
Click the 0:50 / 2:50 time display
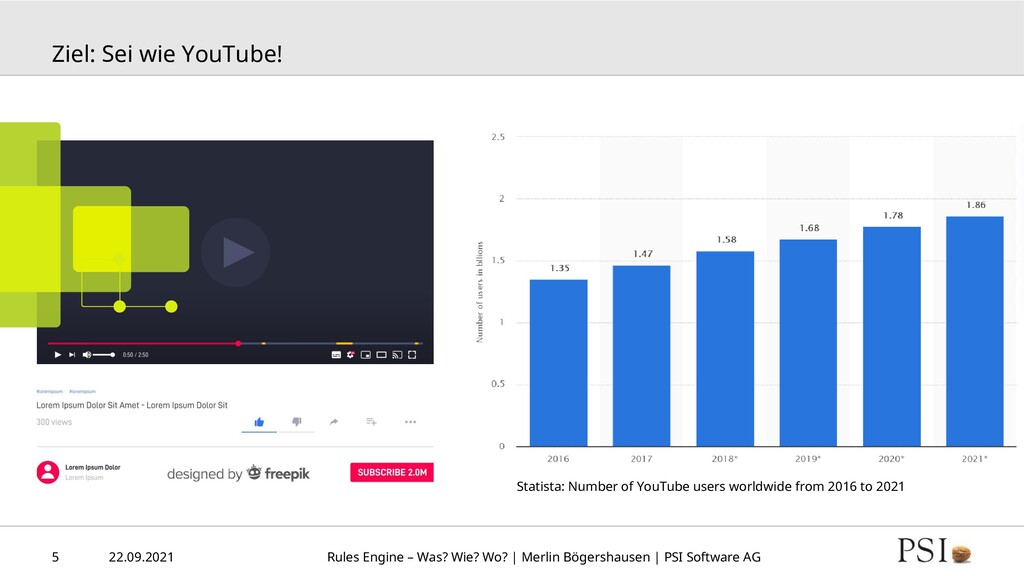point(136,355)
